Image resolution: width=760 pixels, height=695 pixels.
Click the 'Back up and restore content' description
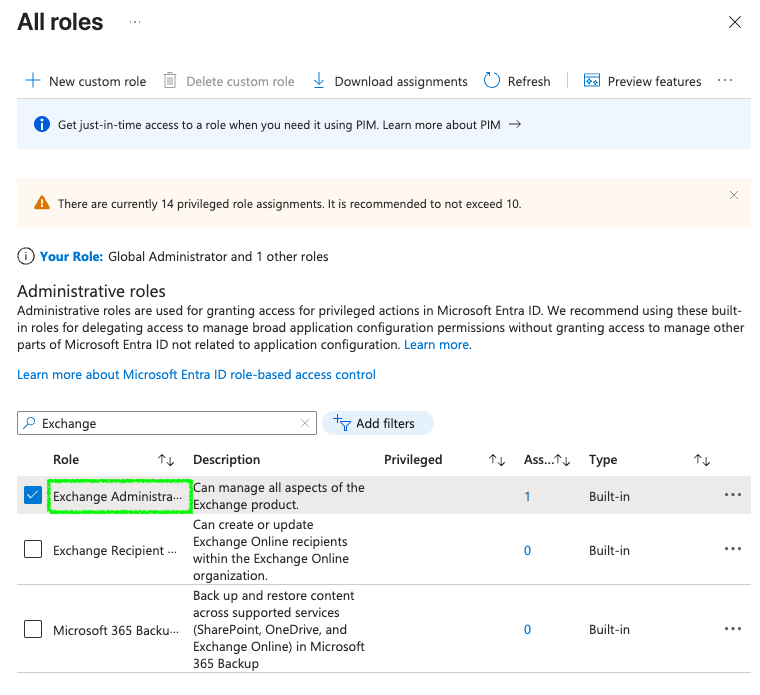[279, 629]
